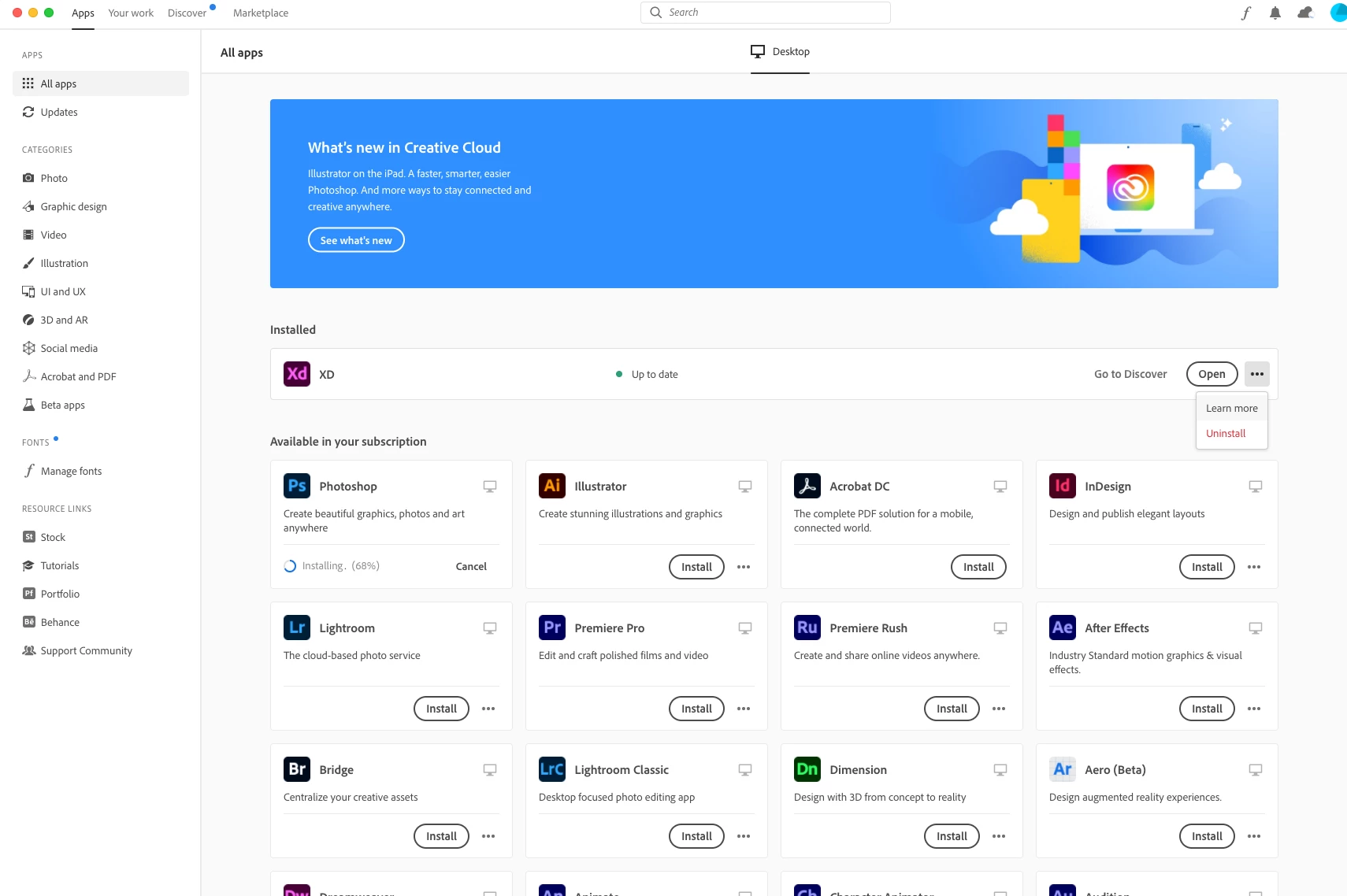Click the search field

coord(766,13)
